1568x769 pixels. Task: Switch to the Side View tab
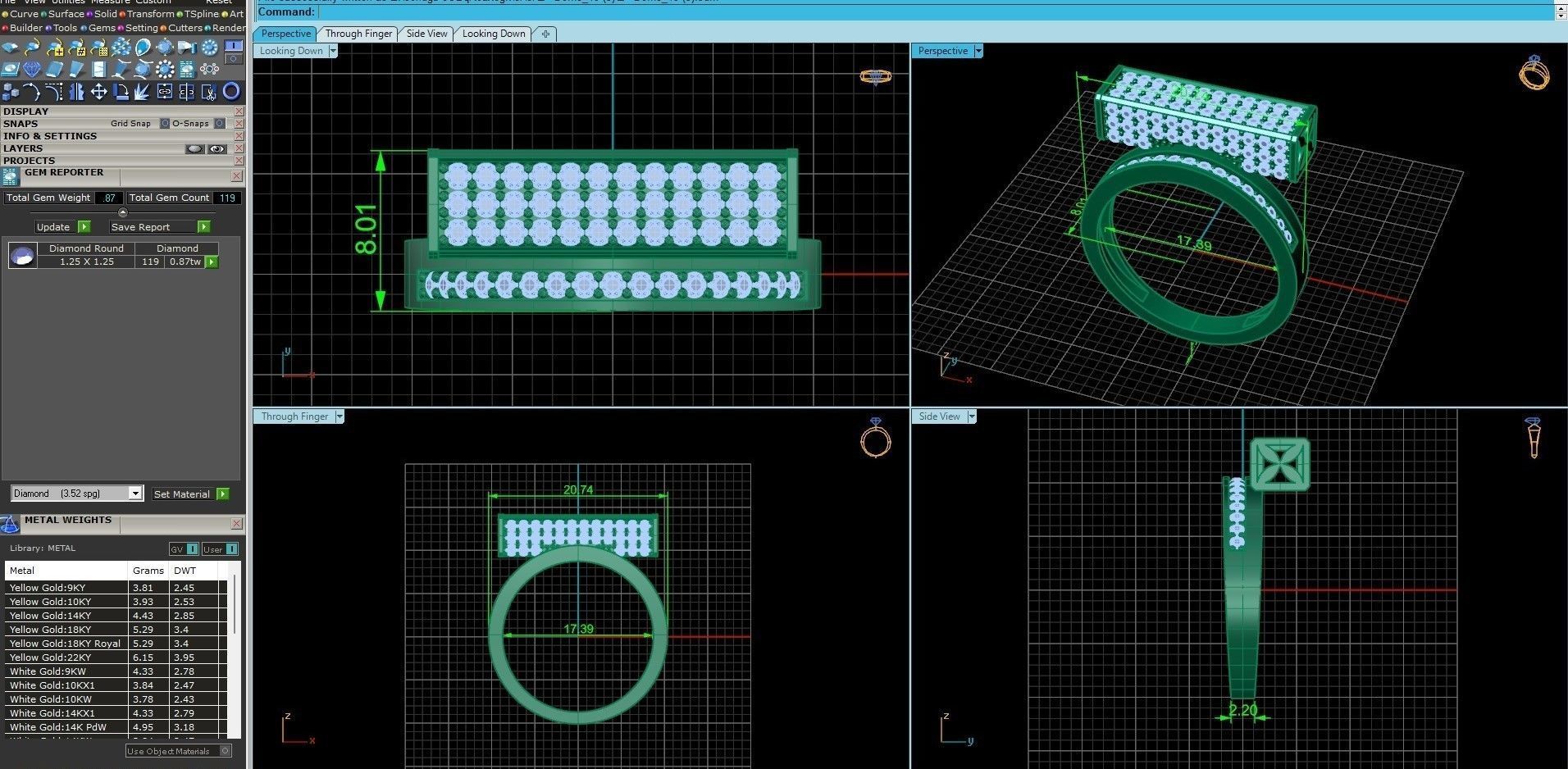427,34
